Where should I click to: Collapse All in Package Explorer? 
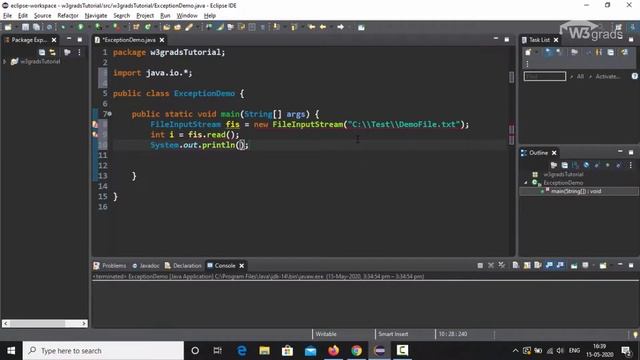pyautogui.click(x=42, y=52)
